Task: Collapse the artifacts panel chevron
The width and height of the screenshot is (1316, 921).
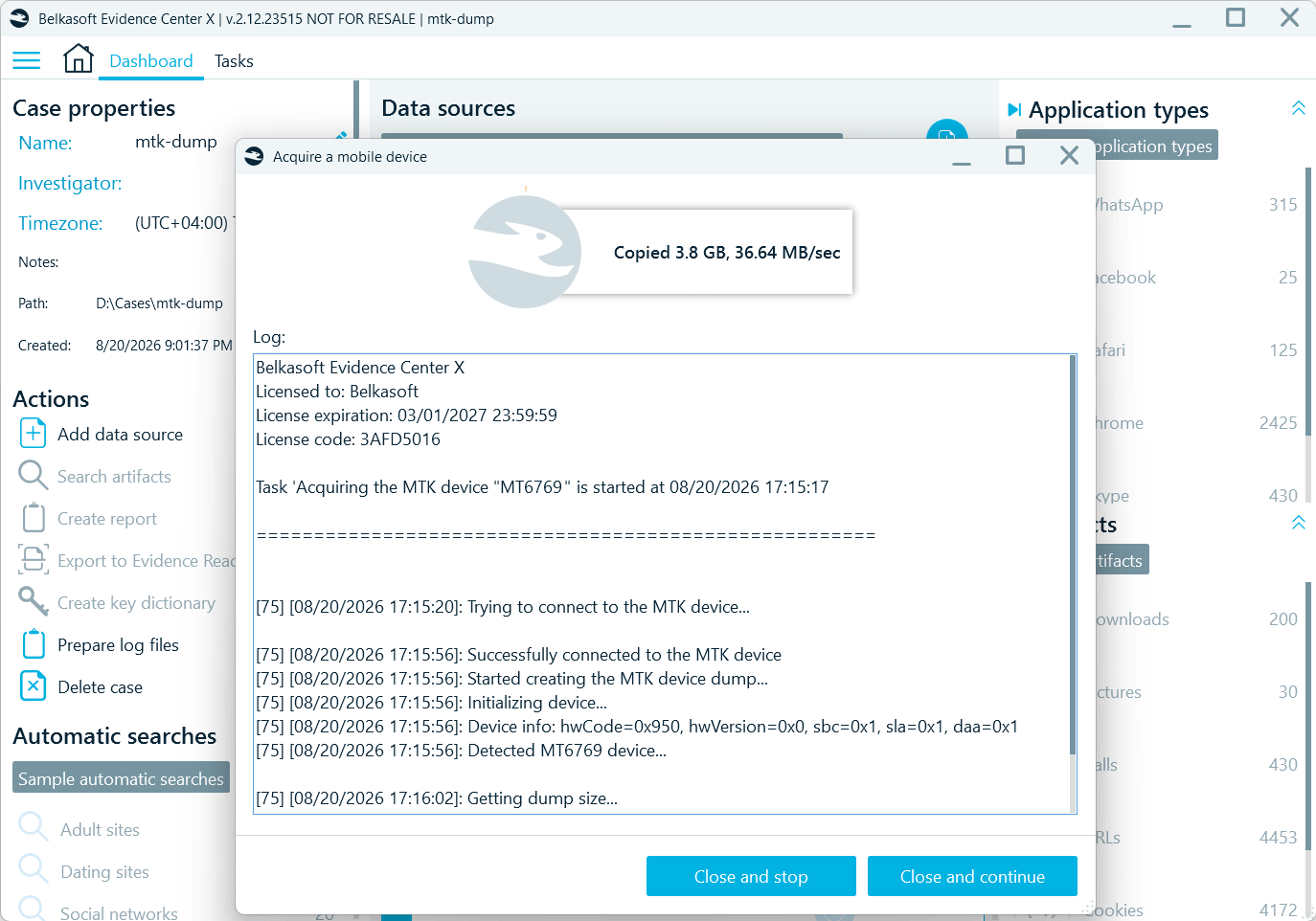Action: click(x=1299, y=523)
